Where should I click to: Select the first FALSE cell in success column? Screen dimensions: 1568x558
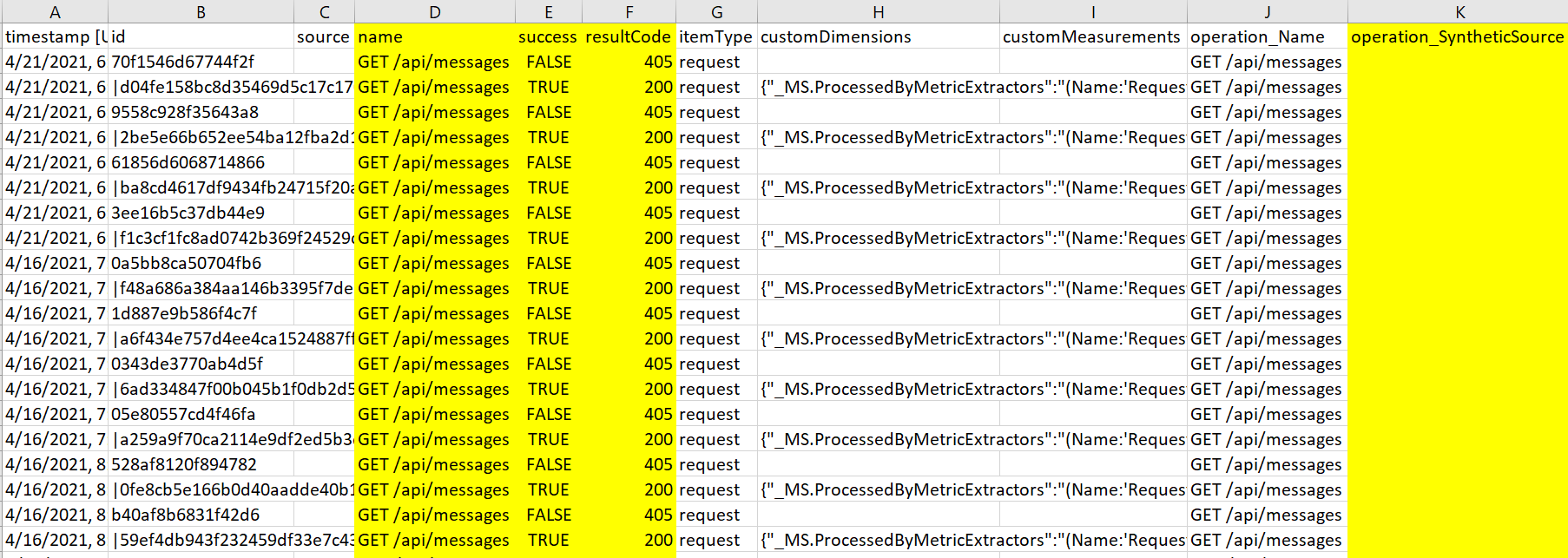pos(548,62)
